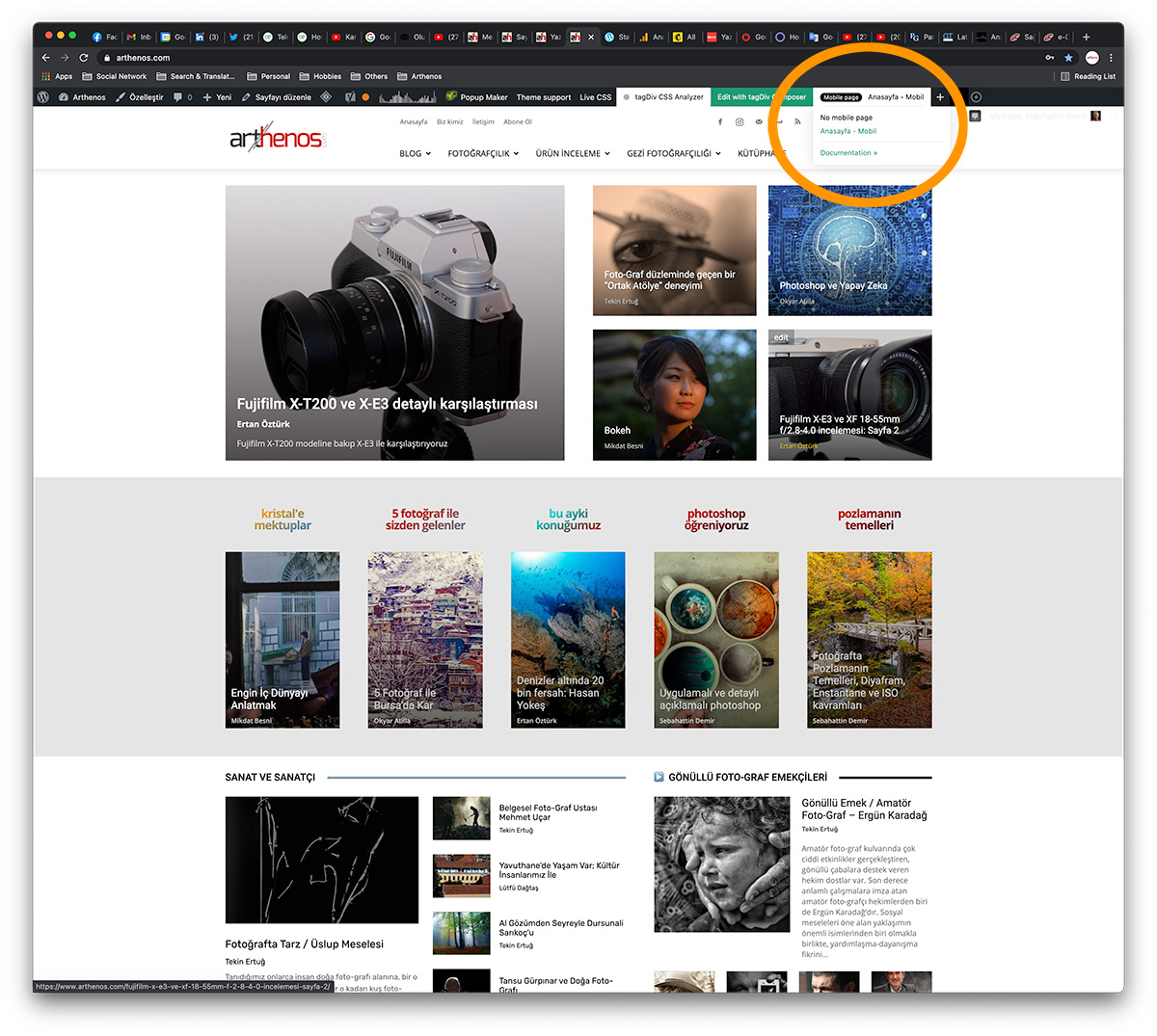Screen dimensions: 1157x1036
Task: Click the search magnifier in admin bar
Action: pos(1116,116)
